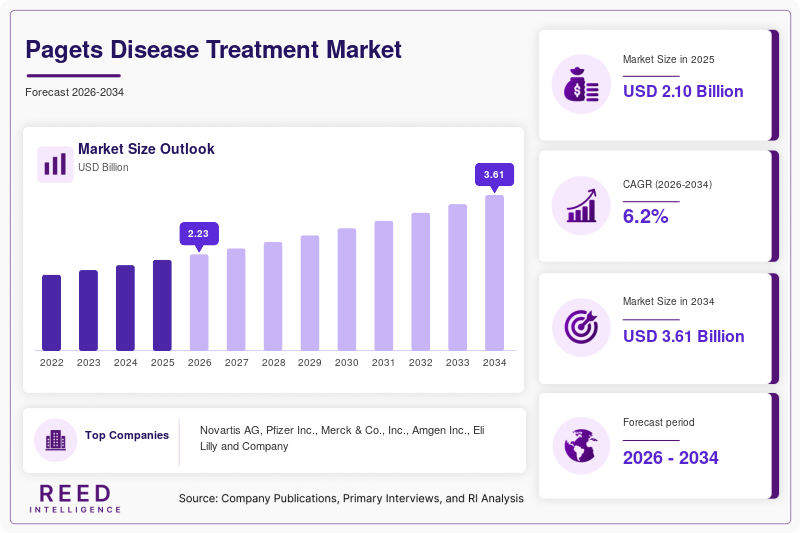Click the '6.2%' CAGR value
Viewport: 800px width, 533px height.
click(645, 216)
